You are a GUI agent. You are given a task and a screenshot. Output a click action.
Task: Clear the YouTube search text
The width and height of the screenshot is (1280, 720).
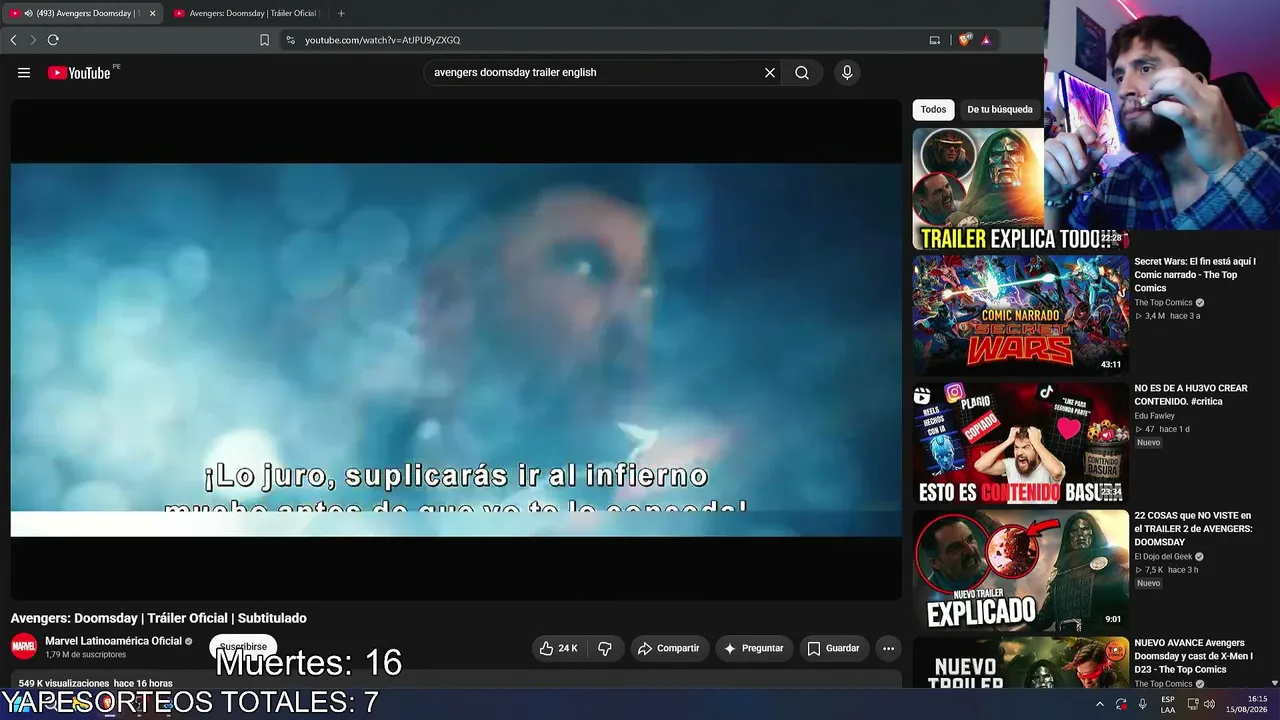click(x=770, y=73)
